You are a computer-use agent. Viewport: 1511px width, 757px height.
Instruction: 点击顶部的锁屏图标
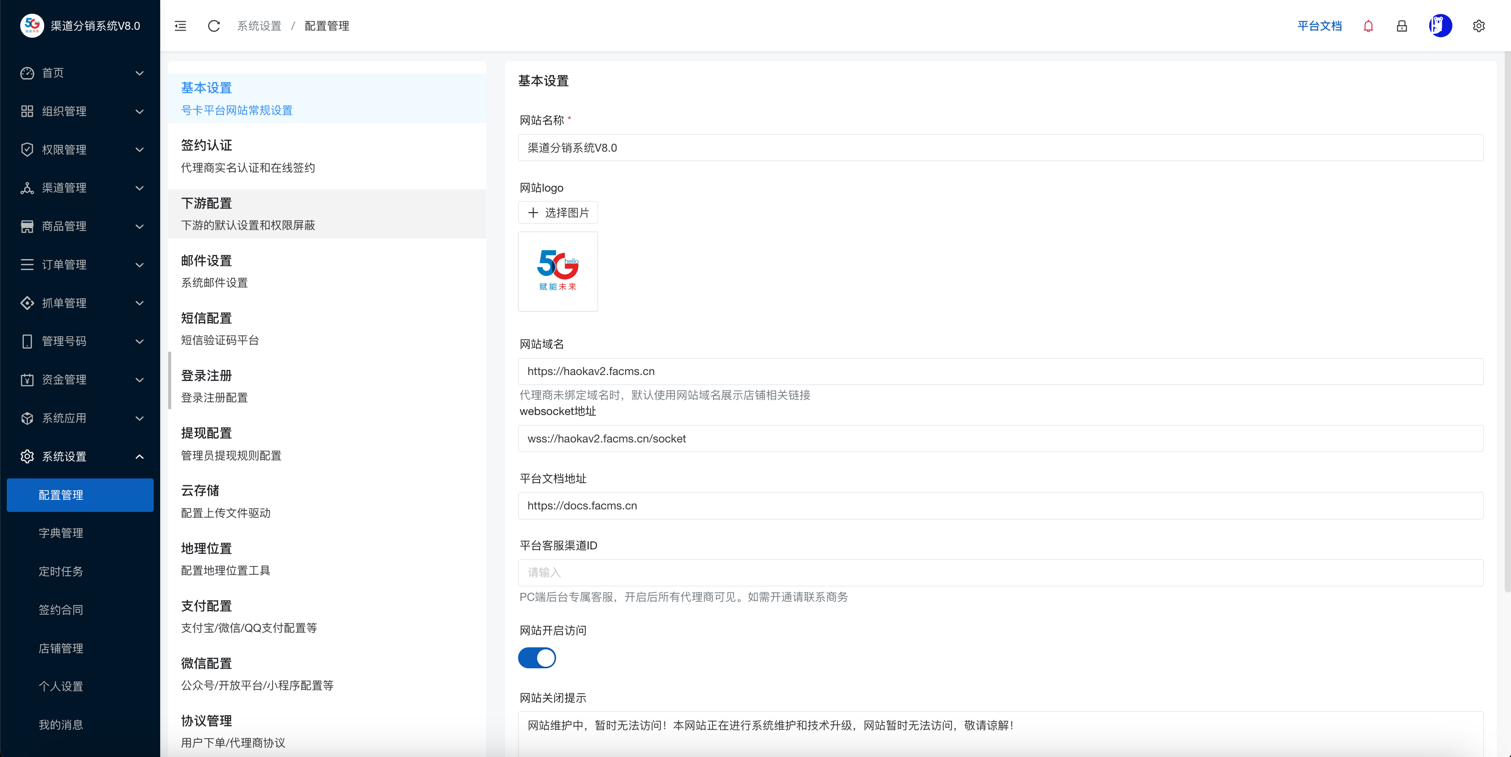pyautogui.click(x=1402, y=25)
